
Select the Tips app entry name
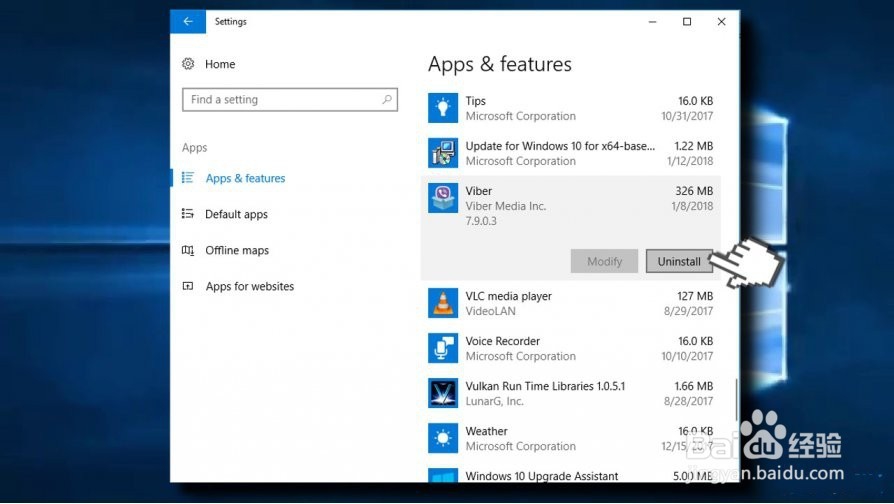pos(476,101)
